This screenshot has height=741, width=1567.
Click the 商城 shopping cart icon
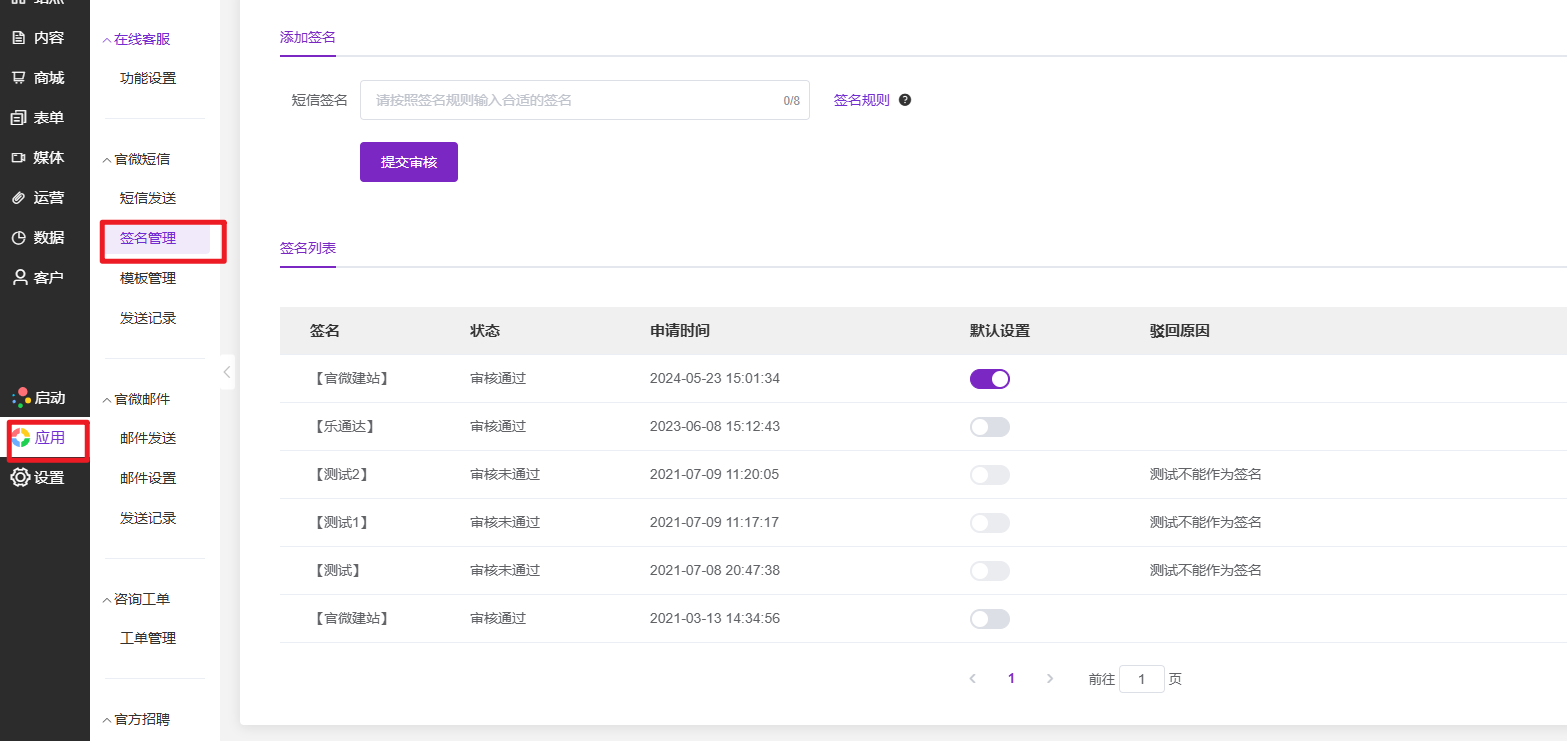click(19, 78)
